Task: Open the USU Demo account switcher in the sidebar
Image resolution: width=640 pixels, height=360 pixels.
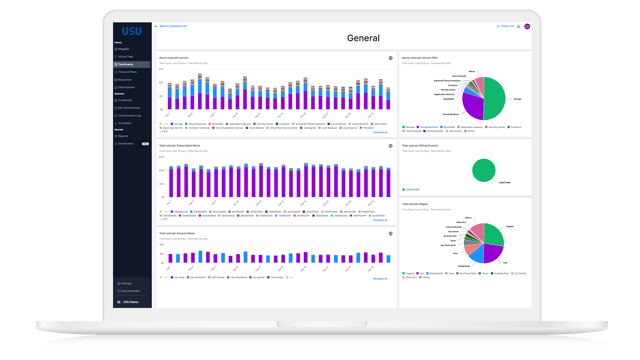Action: point(131,302)
